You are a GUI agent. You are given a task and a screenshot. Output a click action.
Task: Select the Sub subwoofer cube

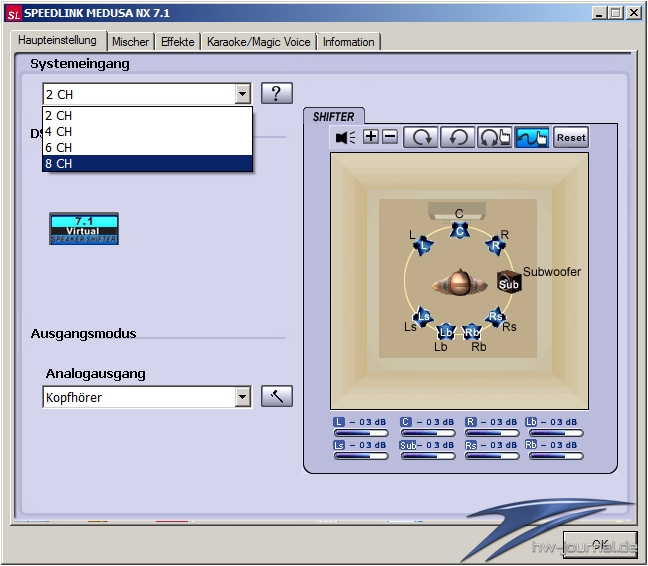[509, 282]
